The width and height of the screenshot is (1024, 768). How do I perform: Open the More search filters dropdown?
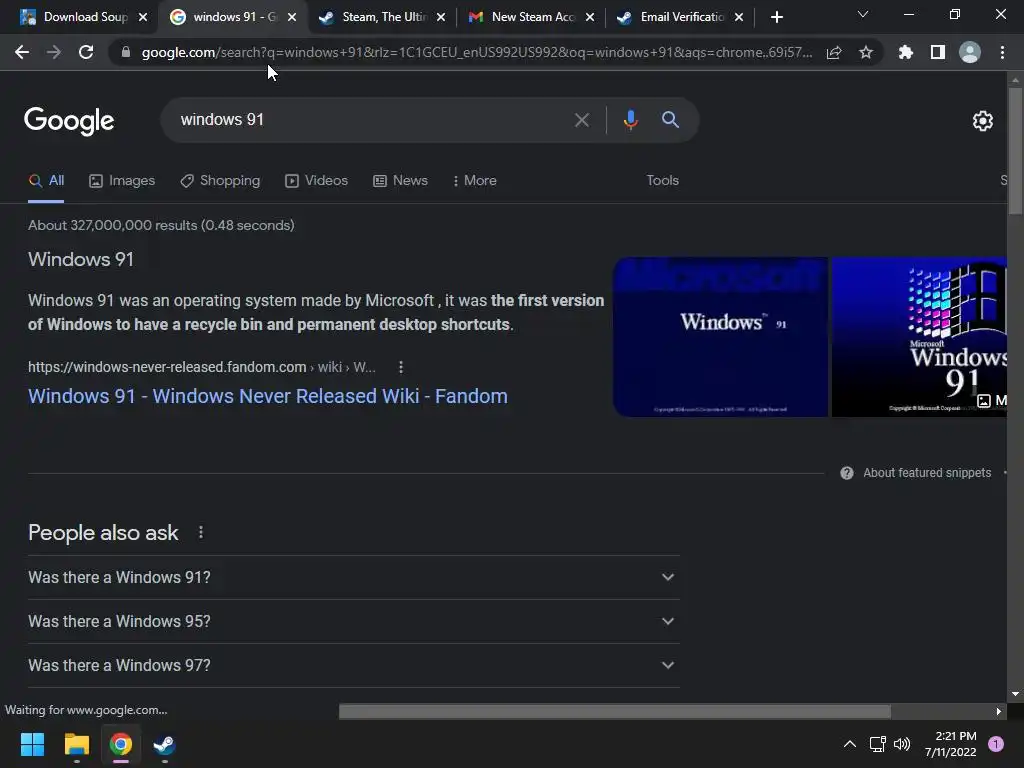tap(475, 180)
